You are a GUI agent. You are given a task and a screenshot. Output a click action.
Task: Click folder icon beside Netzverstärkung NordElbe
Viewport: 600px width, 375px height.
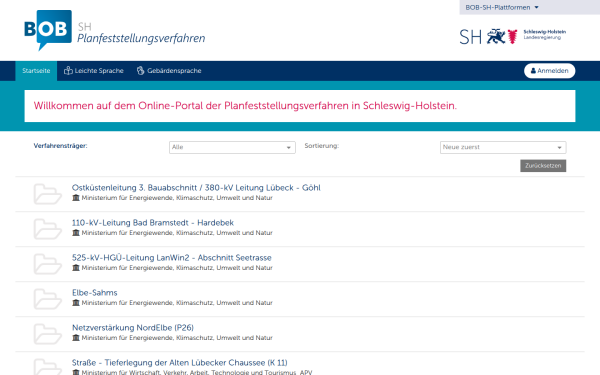coord(47,334)
